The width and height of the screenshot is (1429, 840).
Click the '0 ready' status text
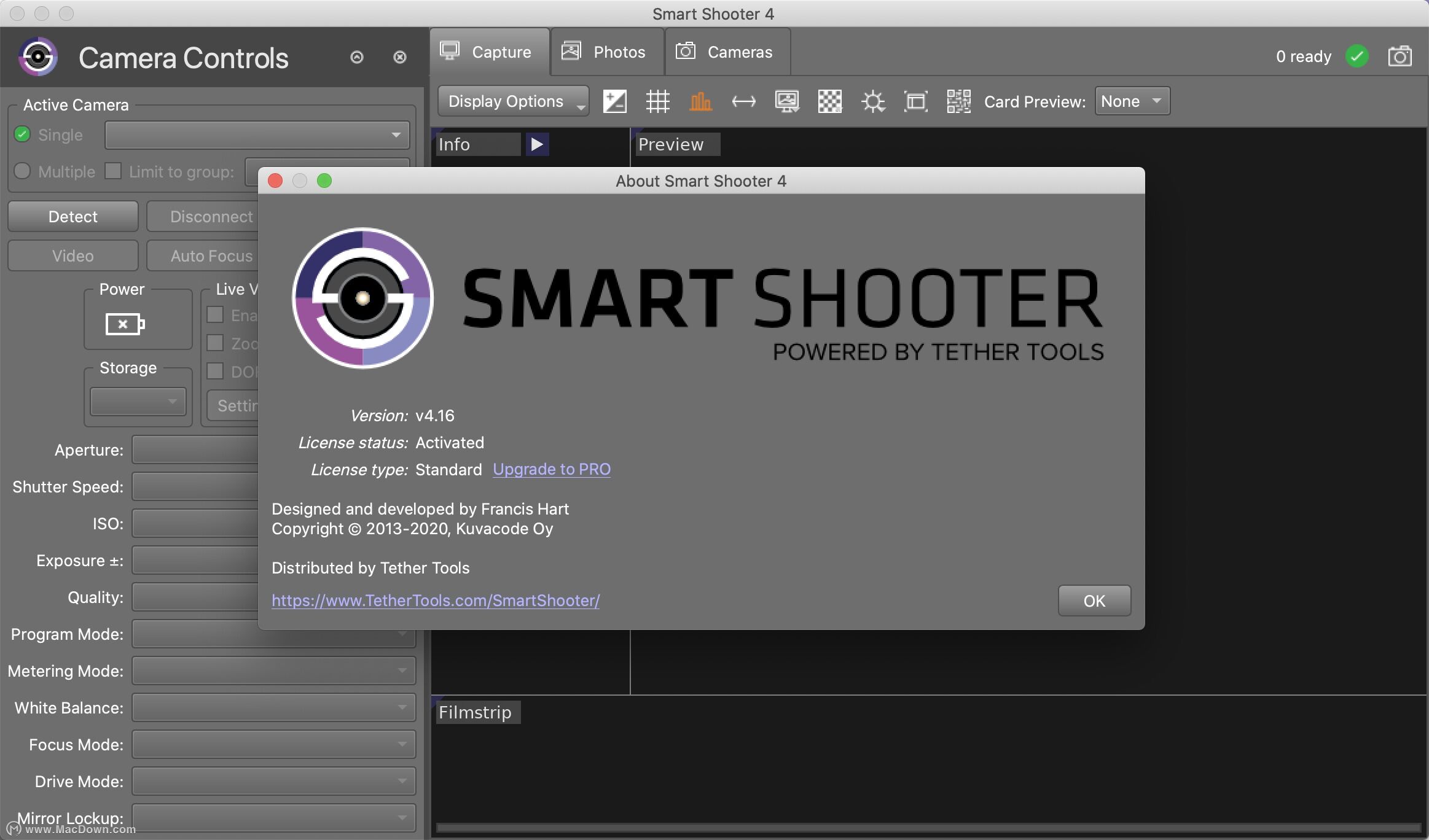pos(1304,56)
